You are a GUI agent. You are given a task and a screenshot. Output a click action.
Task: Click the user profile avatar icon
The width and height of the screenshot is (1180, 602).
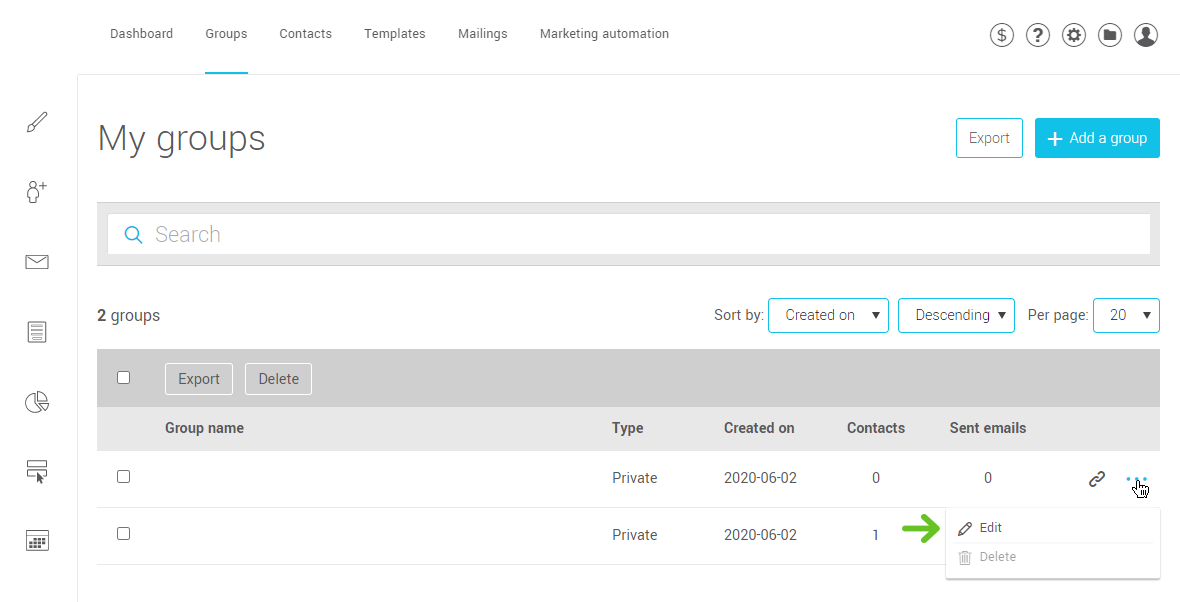tap(1146, 35)
